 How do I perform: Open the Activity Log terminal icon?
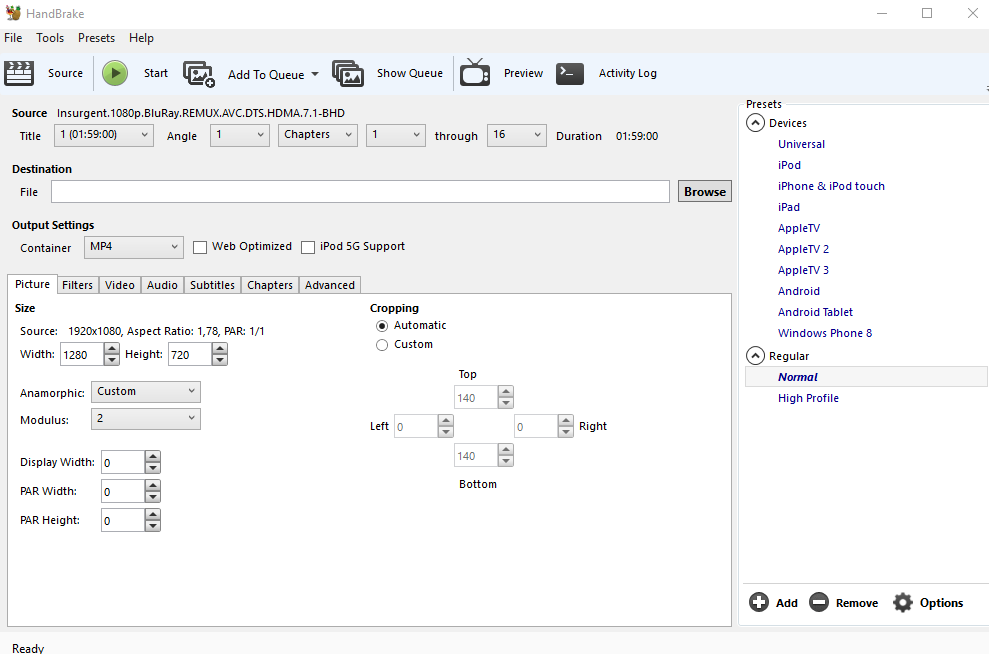click(570, 73)
